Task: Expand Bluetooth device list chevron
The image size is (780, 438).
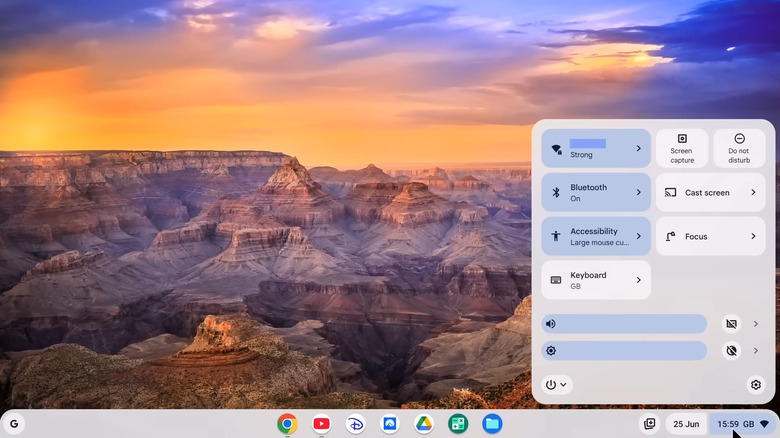Action: (639, 192)
